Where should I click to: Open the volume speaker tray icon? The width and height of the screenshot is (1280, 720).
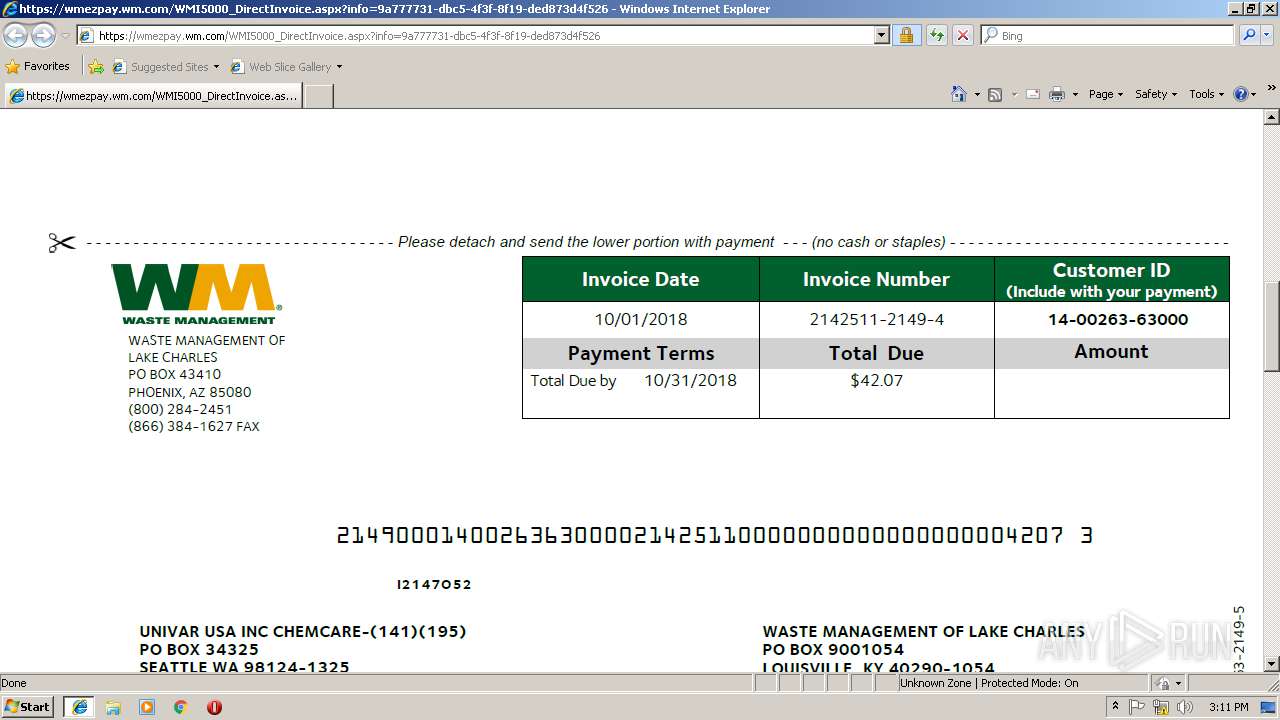(1185, 707)
